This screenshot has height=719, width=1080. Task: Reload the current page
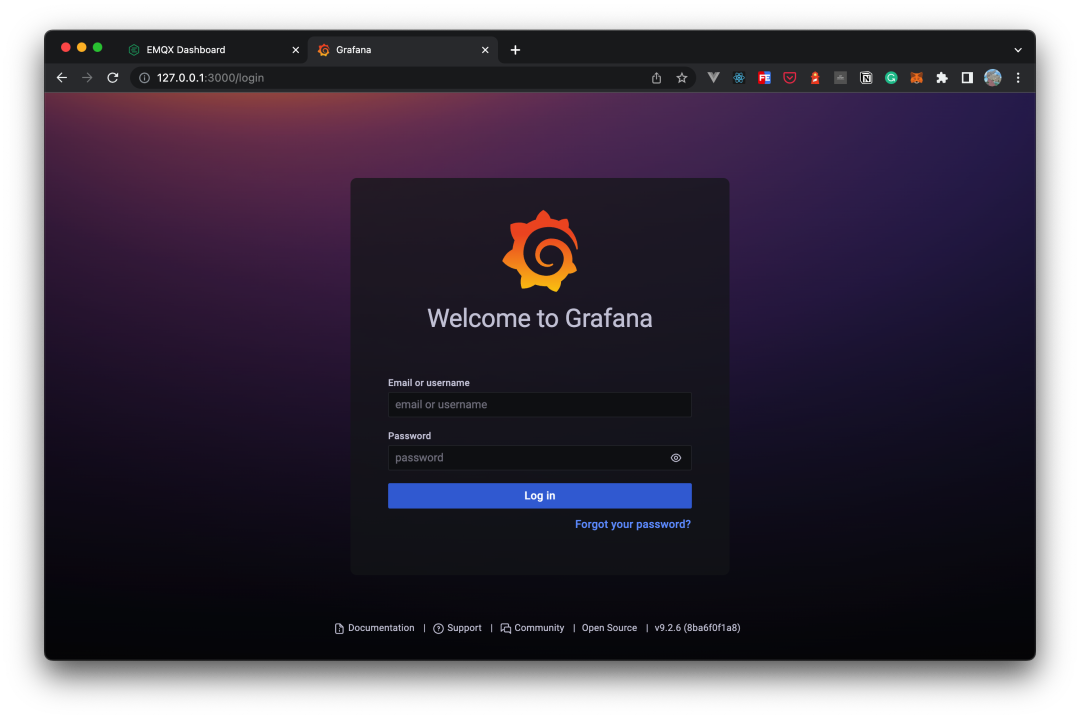coord(113,78)
